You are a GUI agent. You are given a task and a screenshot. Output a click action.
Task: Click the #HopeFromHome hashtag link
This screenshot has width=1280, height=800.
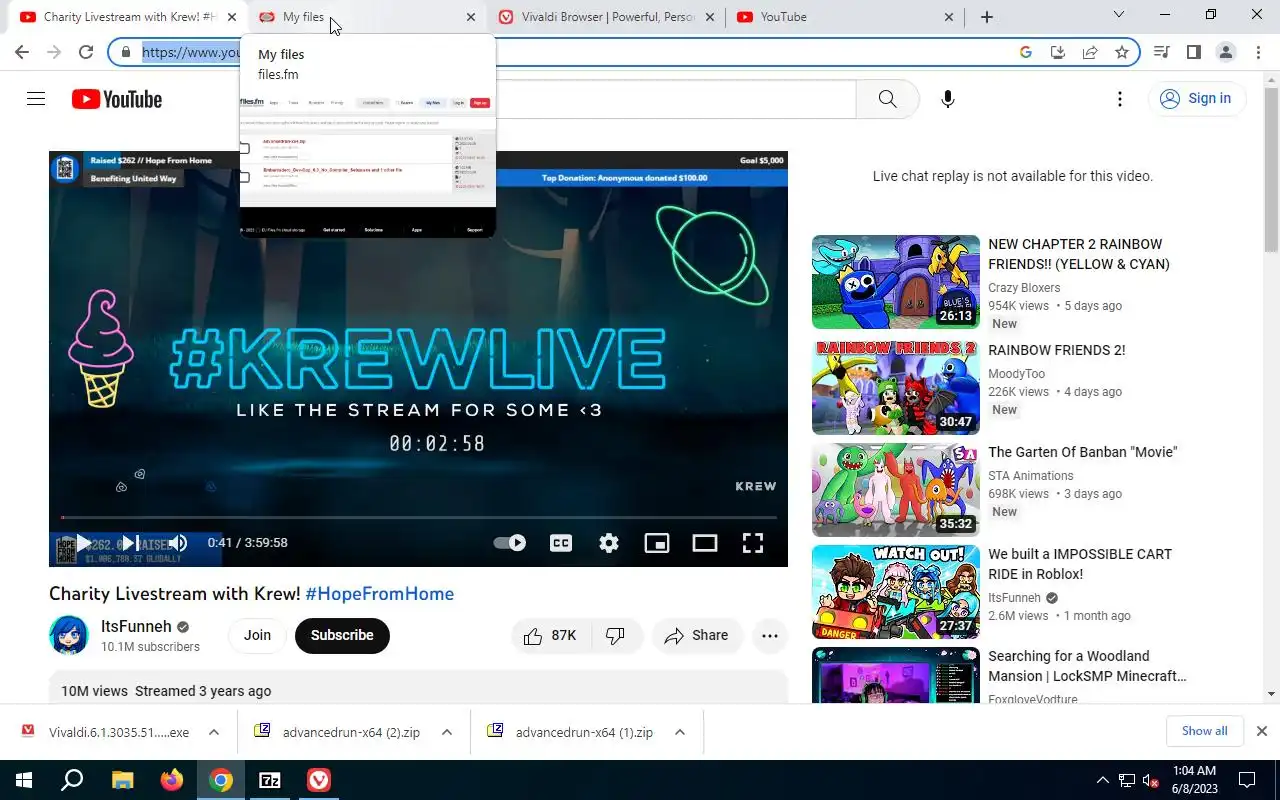[x=380, y=593]
